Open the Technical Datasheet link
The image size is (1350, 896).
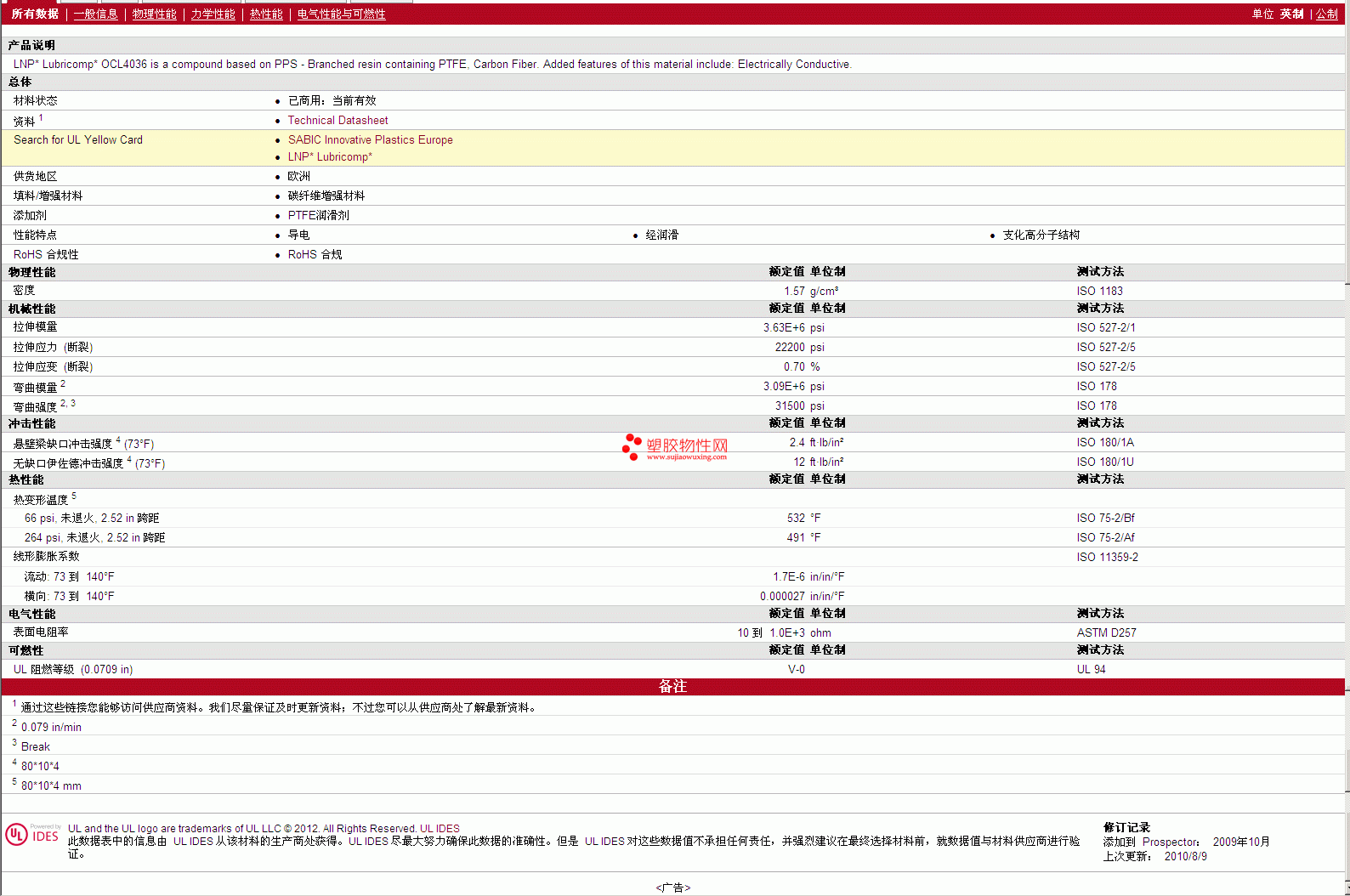[x=337, y=121]
